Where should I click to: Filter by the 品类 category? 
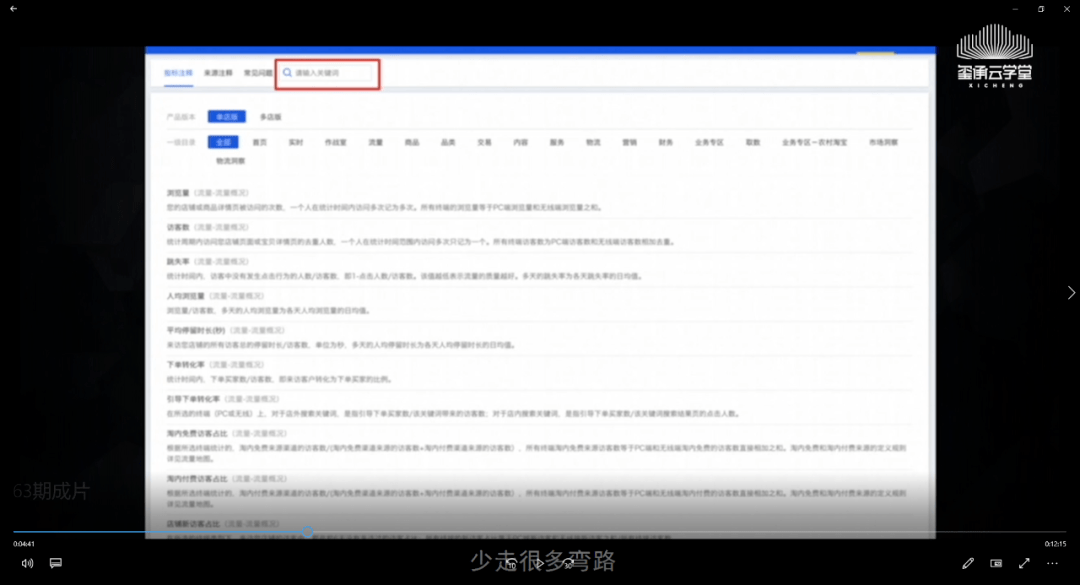448,142
